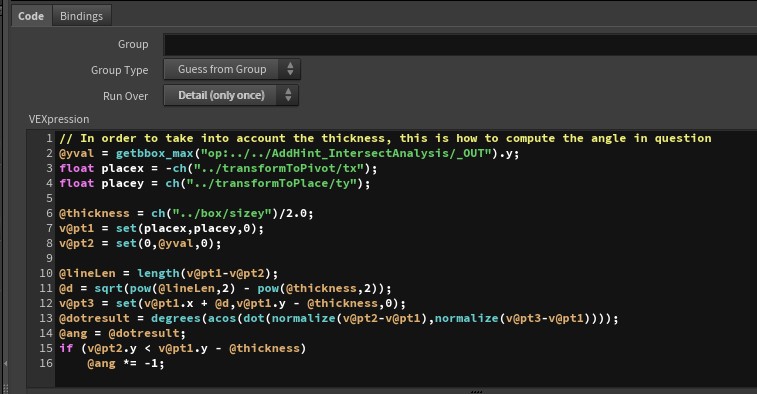Click the VEXpression label
This screenshot has height=394, width=757.
(59, 119)
